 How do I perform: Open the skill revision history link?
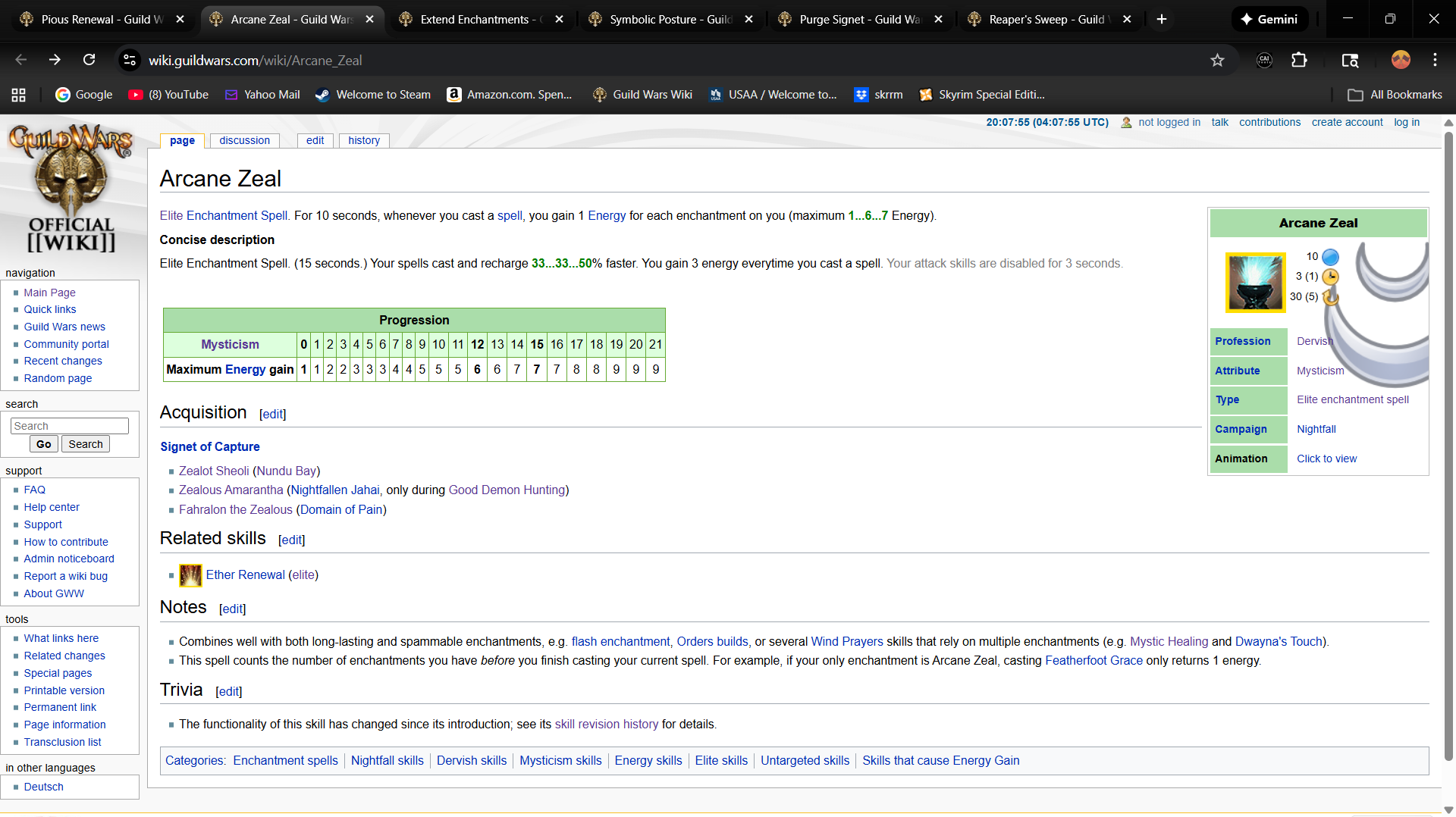point(607,725)
